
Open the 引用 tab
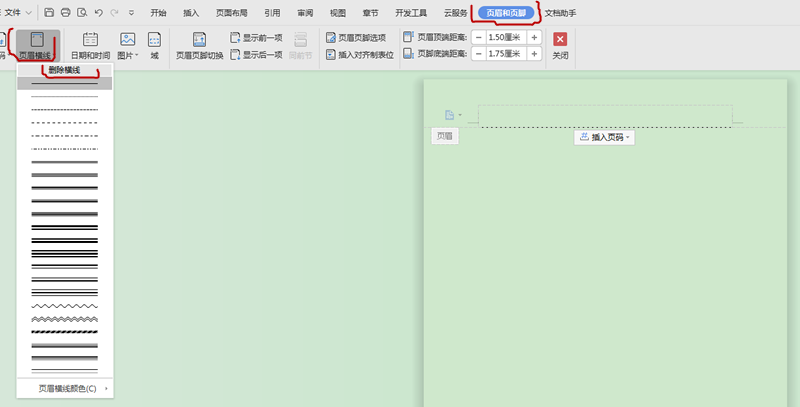[x=272, y=13]
